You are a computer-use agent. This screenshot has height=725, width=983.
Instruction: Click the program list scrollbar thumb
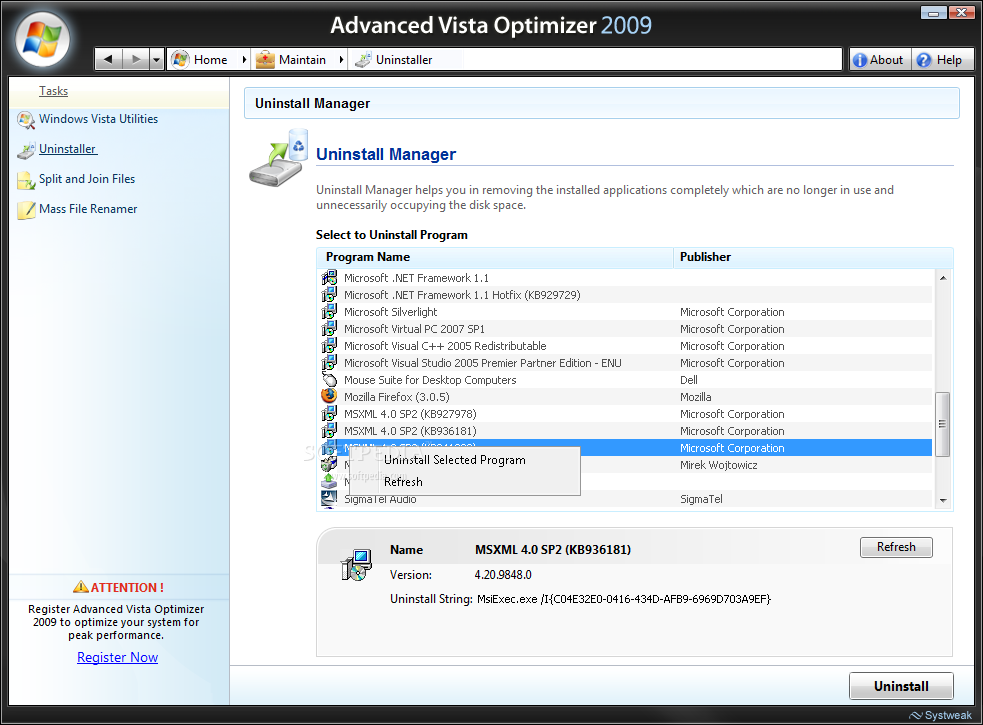coord(942,424)
